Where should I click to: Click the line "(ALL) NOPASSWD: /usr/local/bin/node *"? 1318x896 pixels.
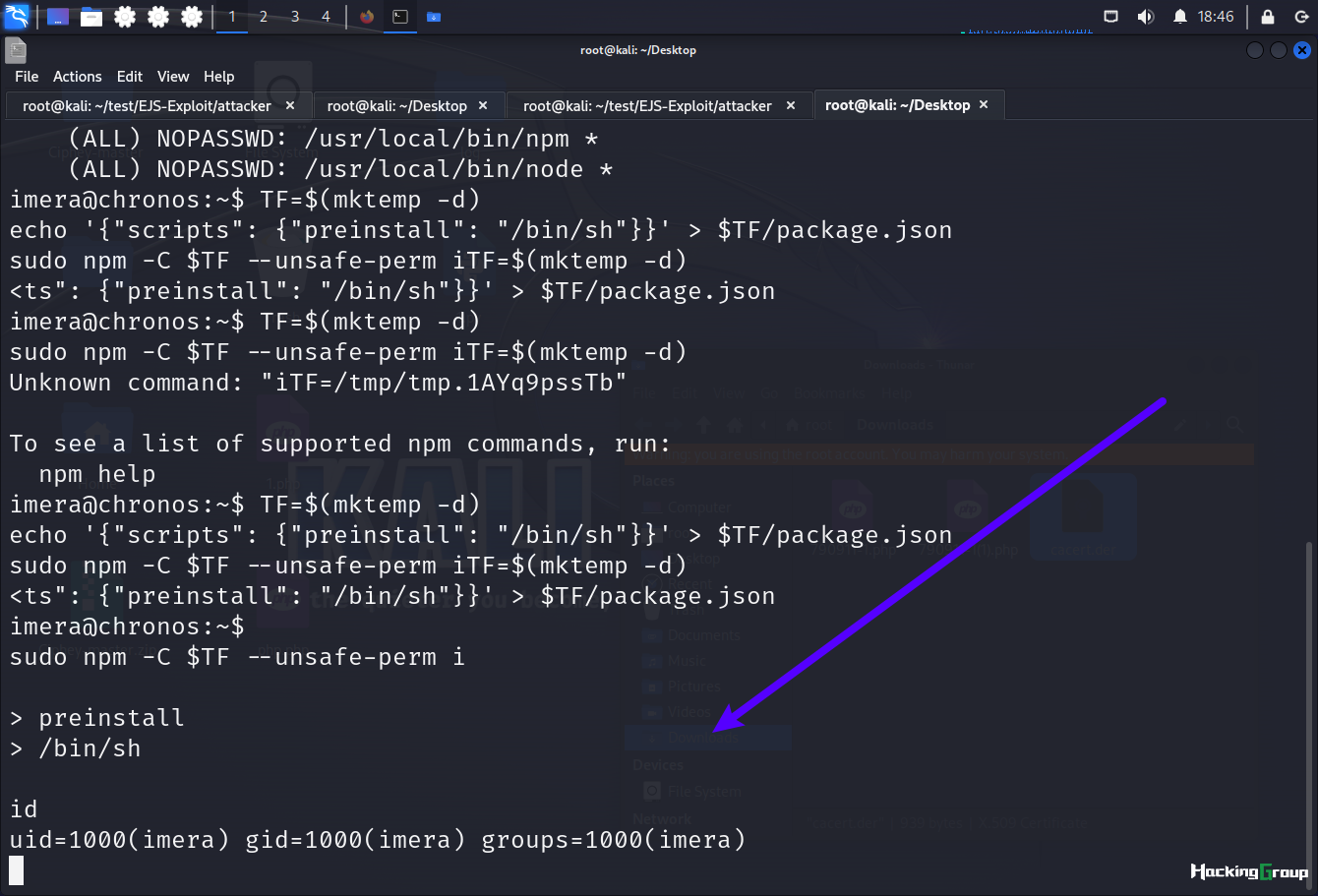click(340, 169)
